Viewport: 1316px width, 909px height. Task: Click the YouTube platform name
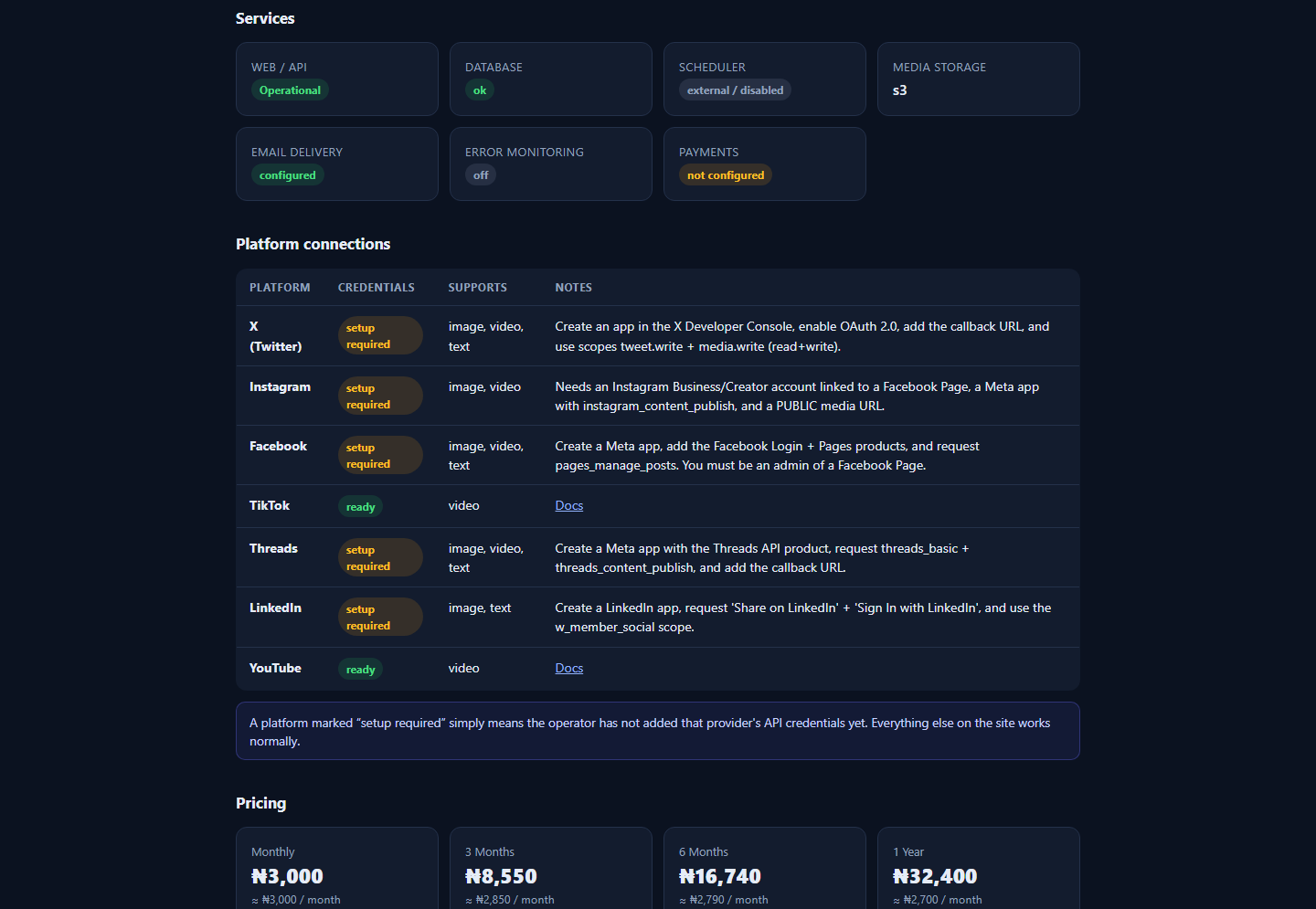(x=275, y=668)
